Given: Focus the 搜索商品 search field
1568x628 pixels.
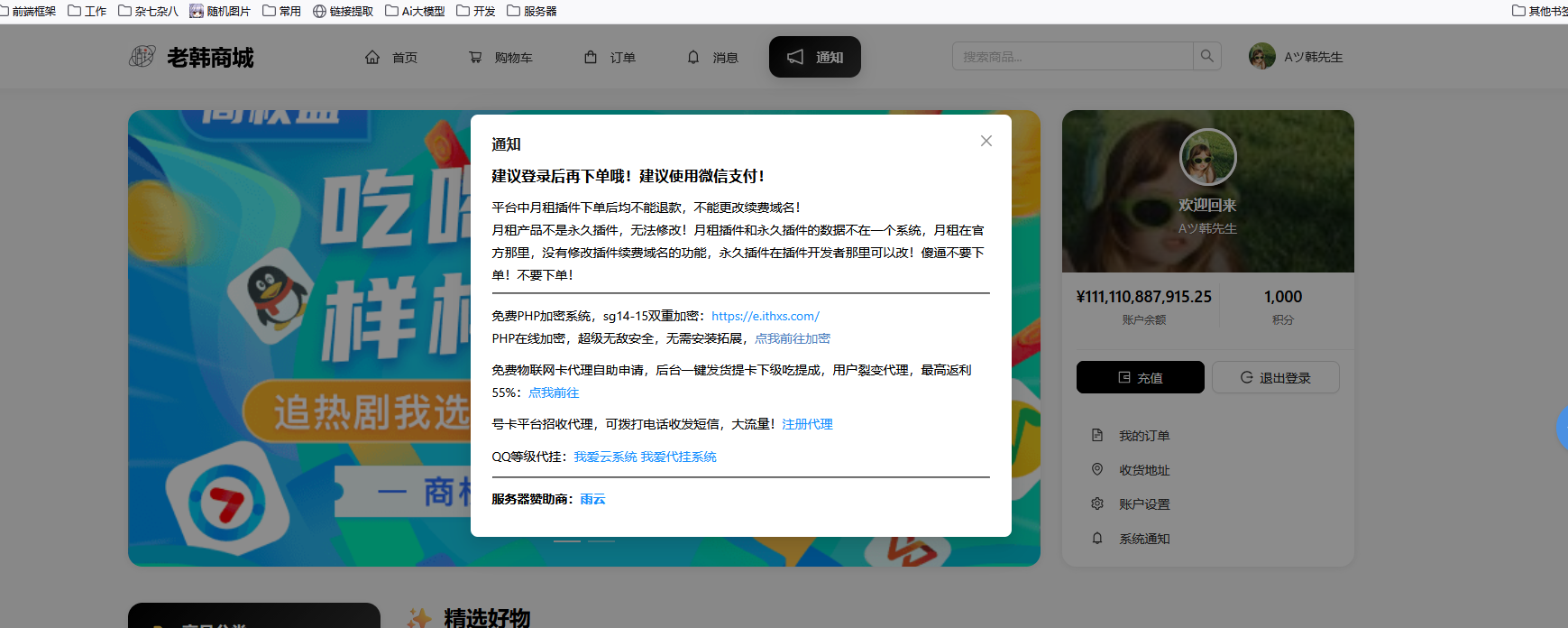Looking at the screenshot, I should 1072,56.
